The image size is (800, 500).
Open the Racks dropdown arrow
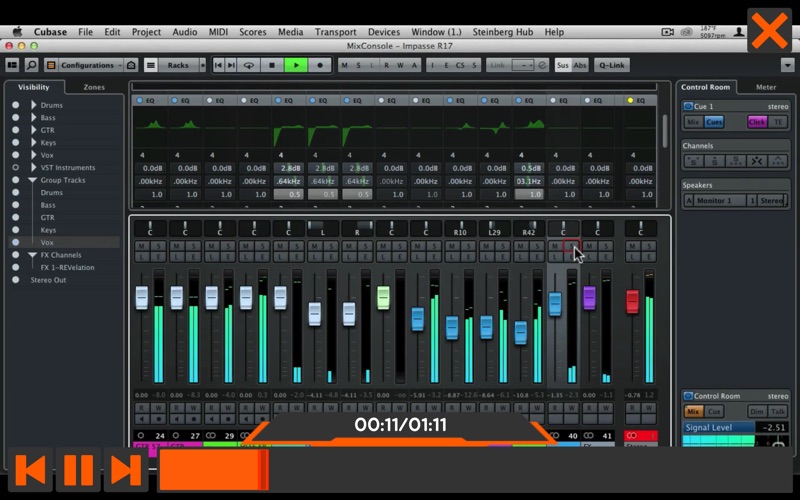point(203,65)
